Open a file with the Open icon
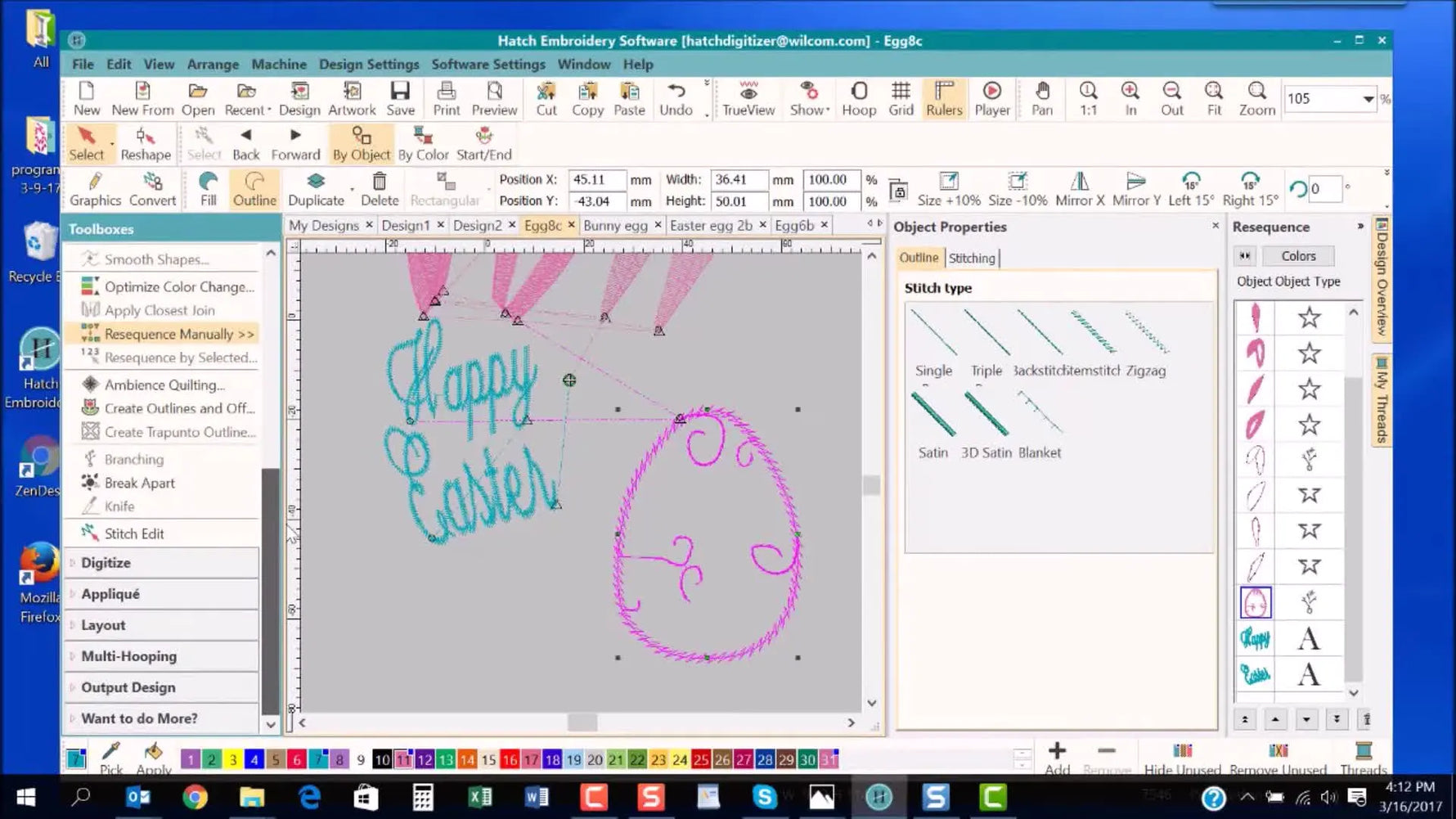This screenshot has height=819, width=1456. [x=197, y=99]
